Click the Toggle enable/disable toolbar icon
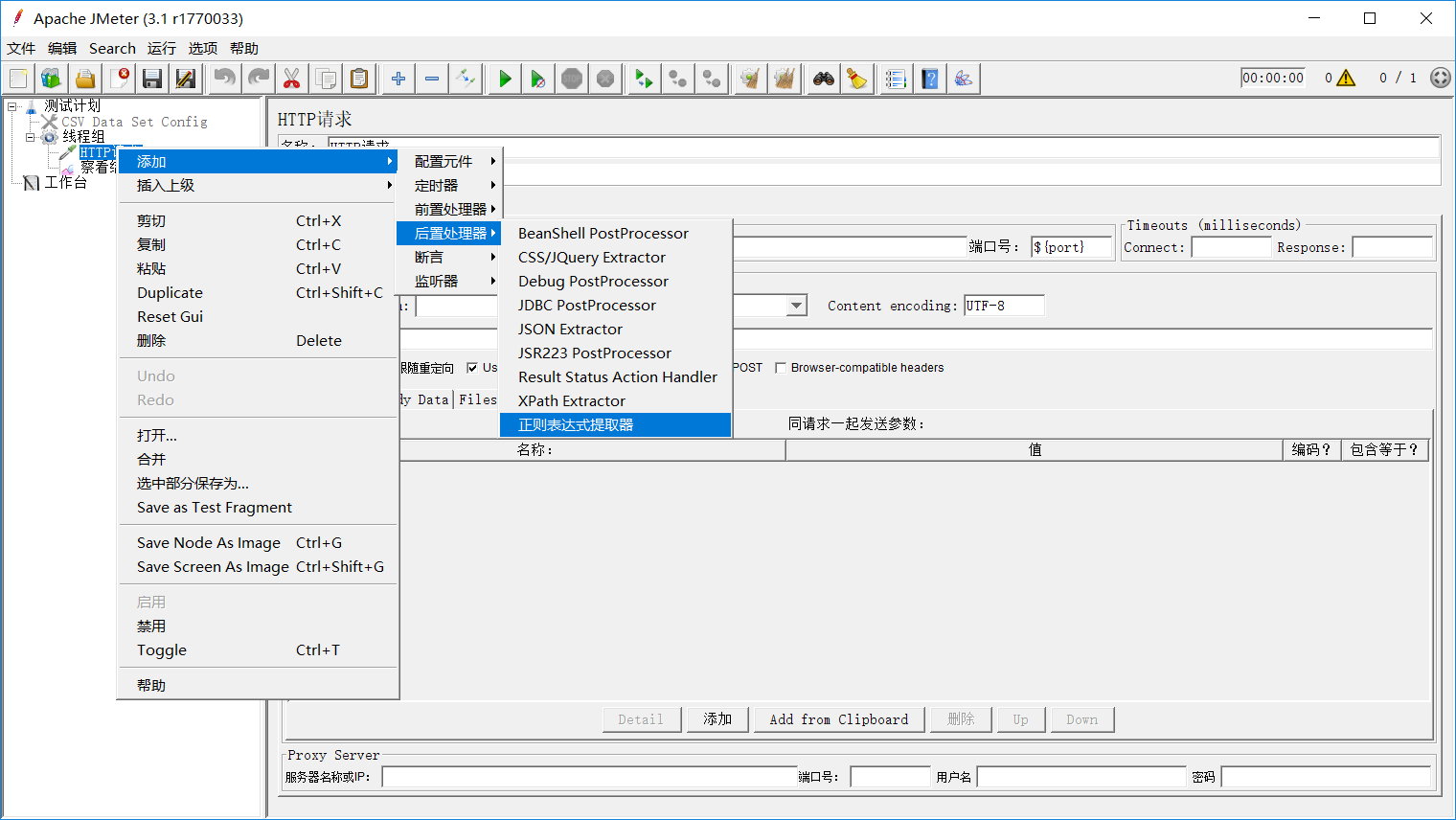The image size is (1456, 820). coord(466,79)
